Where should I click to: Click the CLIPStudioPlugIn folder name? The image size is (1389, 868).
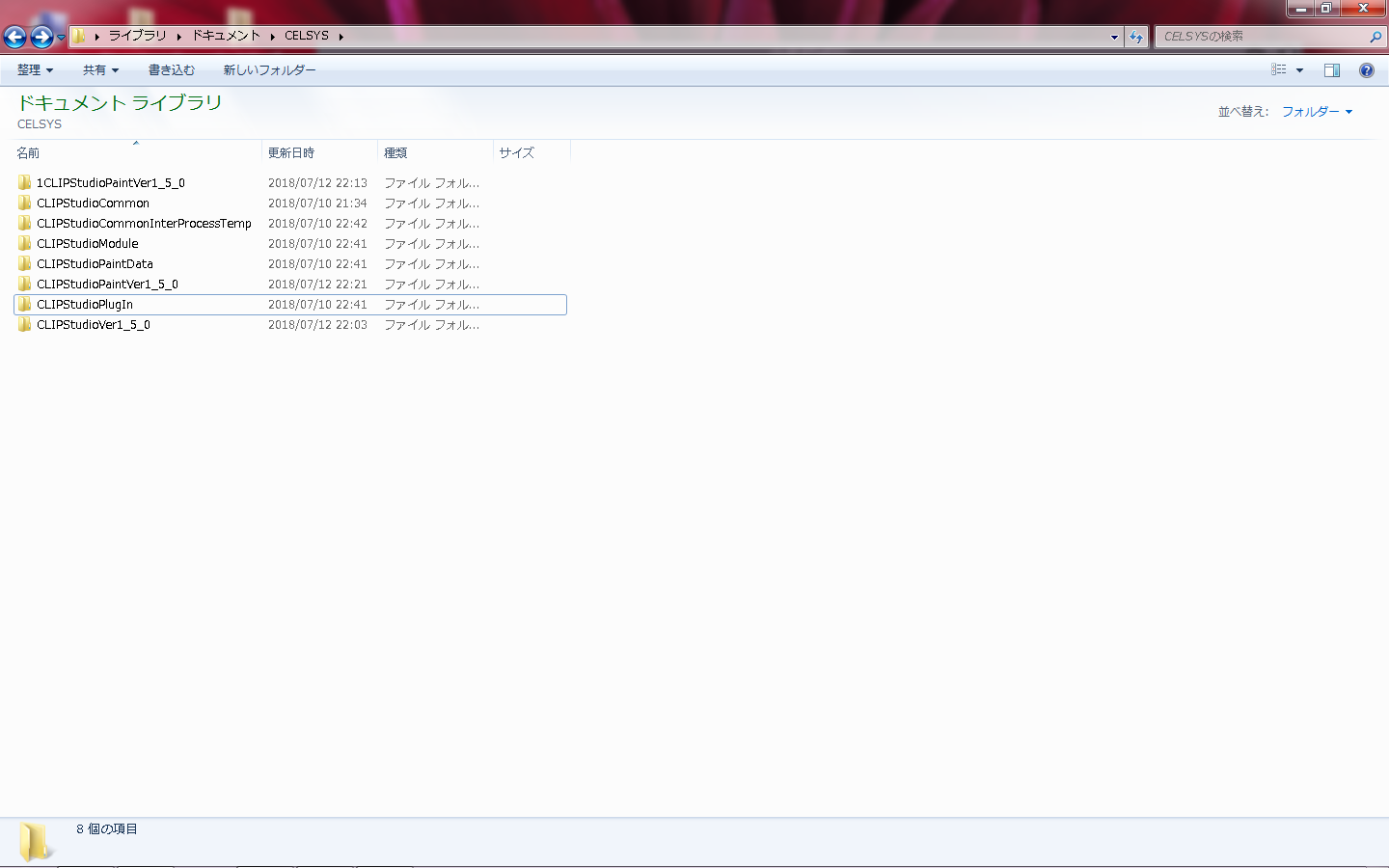[x=85, y=305]
